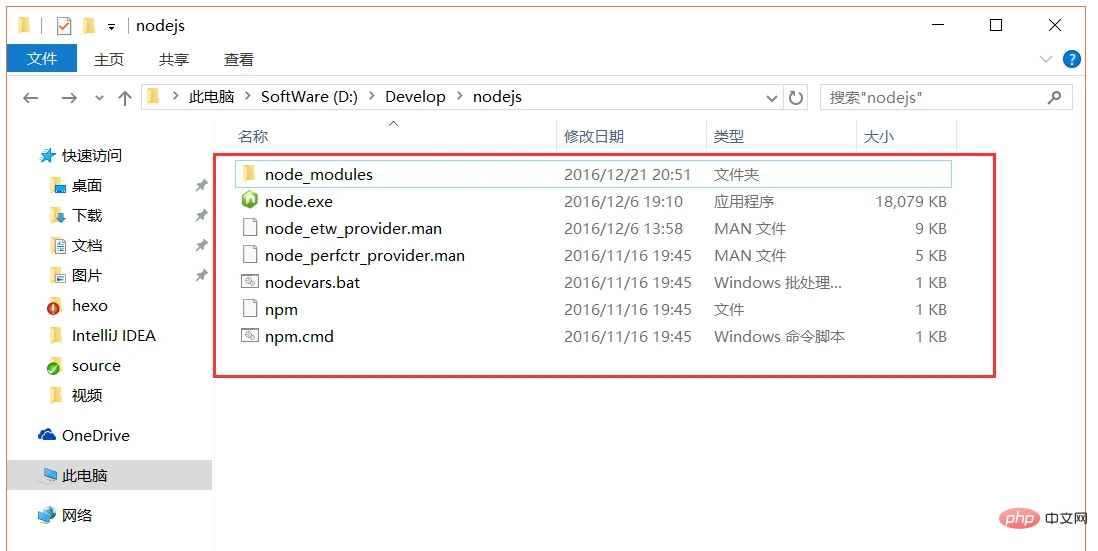Click the nodevars.bat batch file icon

pyautogui.click(x=250, y=282)
